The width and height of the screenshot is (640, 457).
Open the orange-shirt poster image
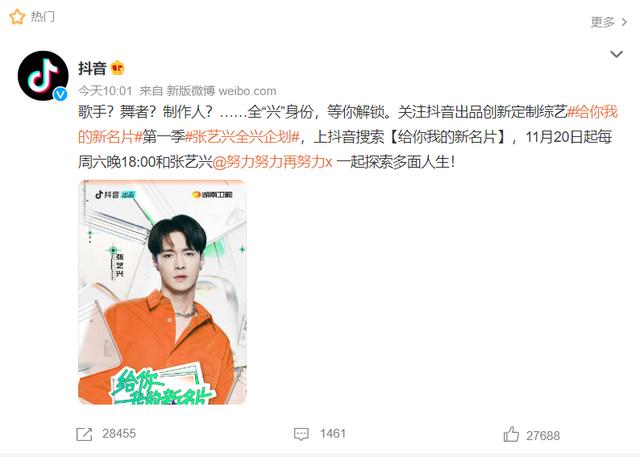click(162, 292)
